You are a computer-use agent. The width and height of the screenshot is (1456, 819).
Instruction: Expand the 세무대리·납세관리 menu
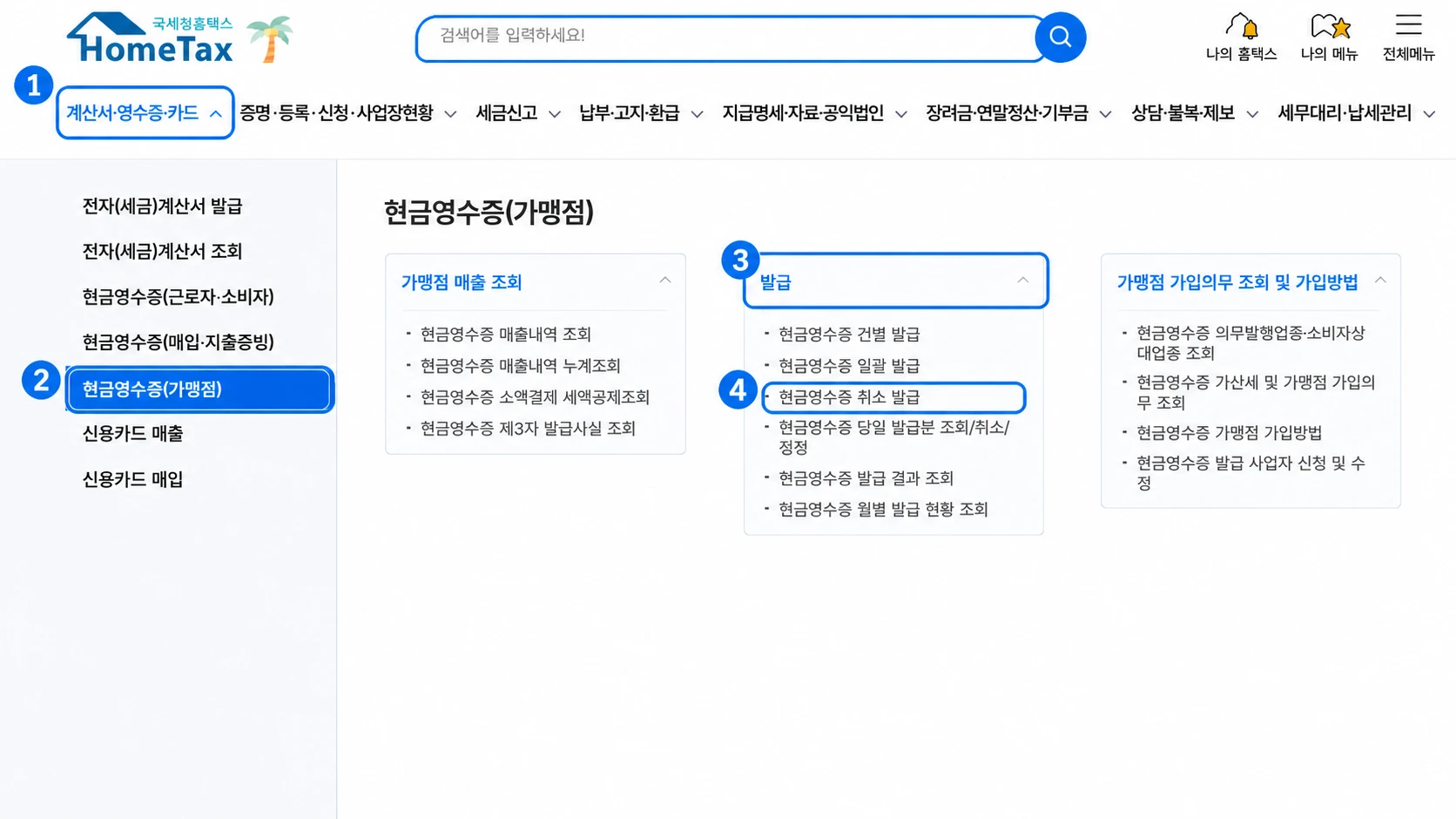point(1356,113)
